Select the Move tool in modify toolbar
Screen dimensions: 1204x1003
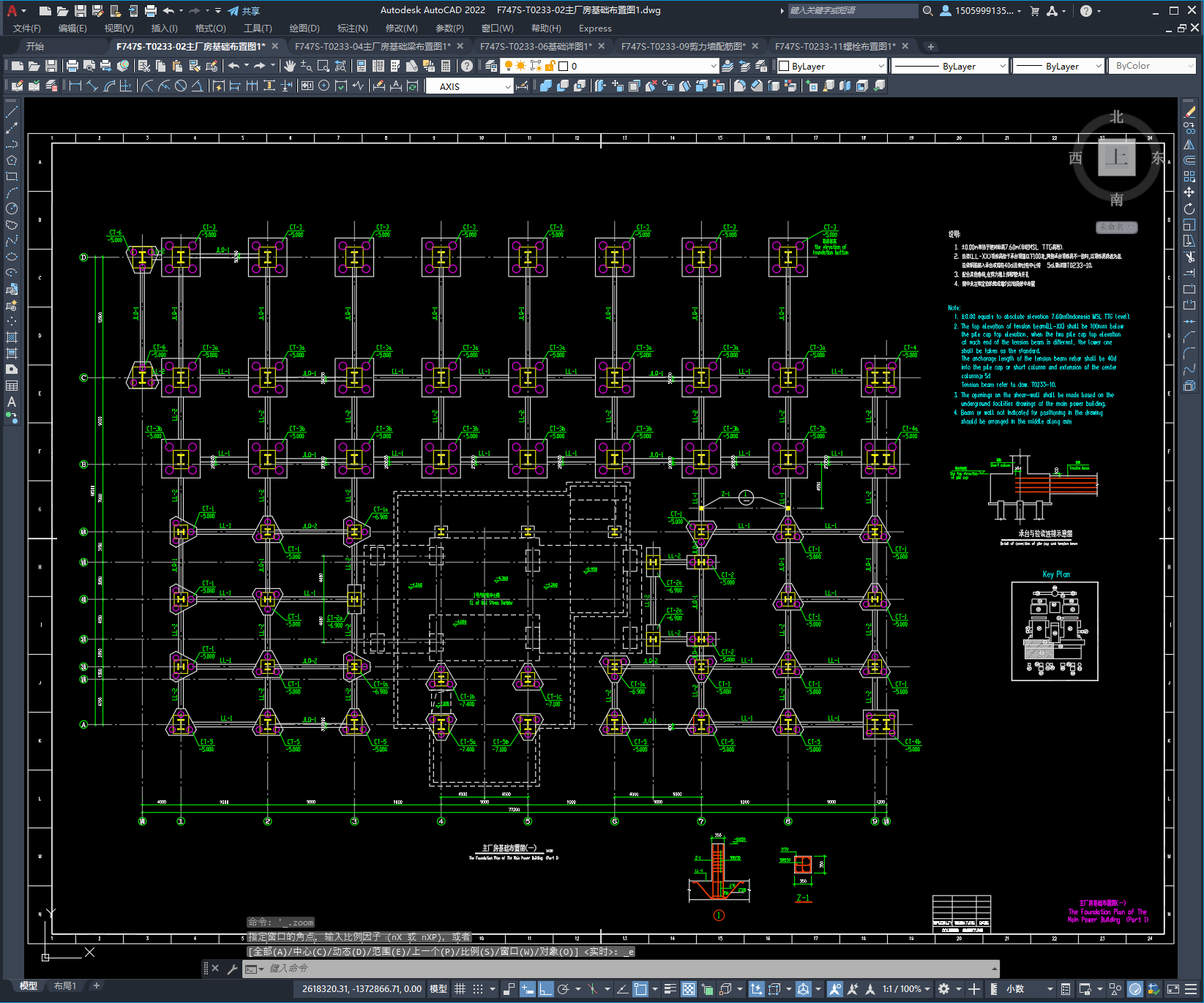(x=1189, y=192)
